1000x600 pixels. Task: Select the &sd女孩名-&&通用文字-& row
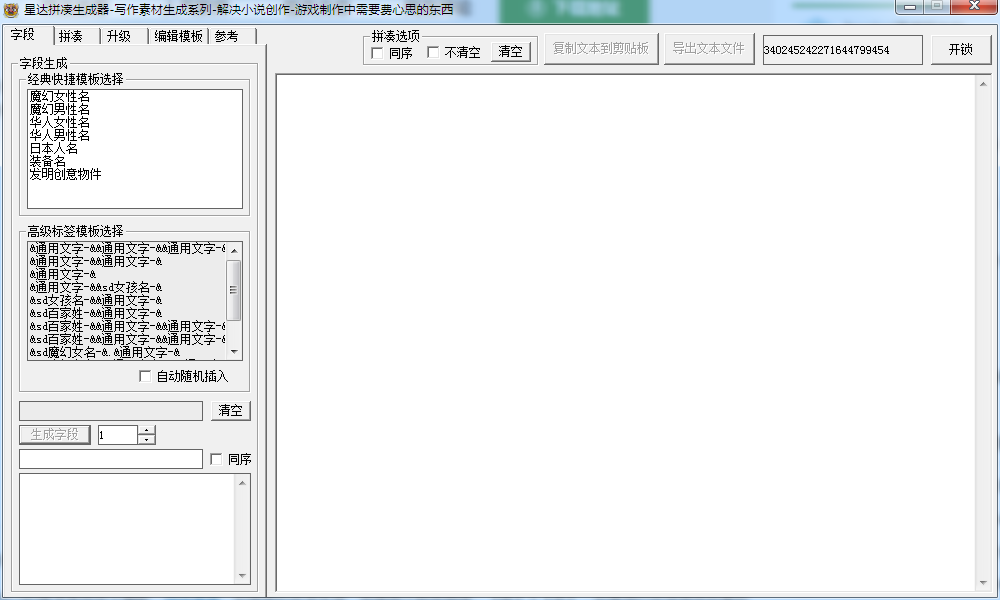(96, 300)
